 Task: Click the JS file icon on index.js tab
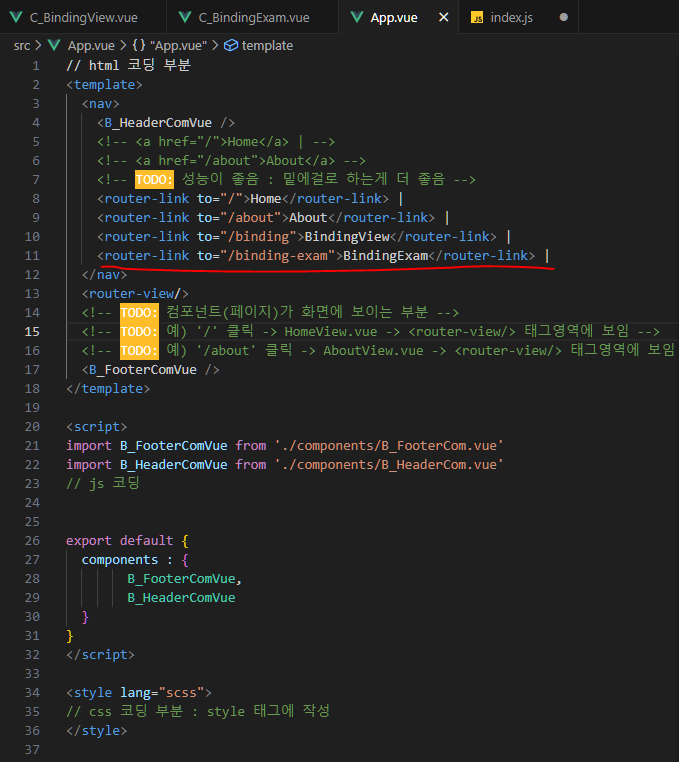pyautogui.click(x=477, y=17)
